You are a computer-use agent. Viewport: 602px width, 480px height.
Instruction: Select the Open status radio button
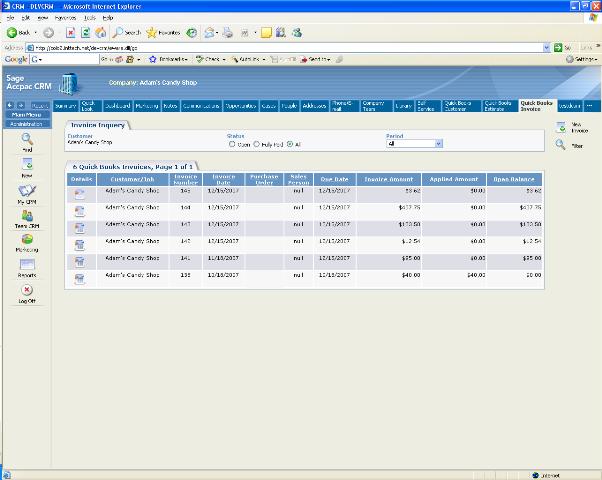coord(232,144)
